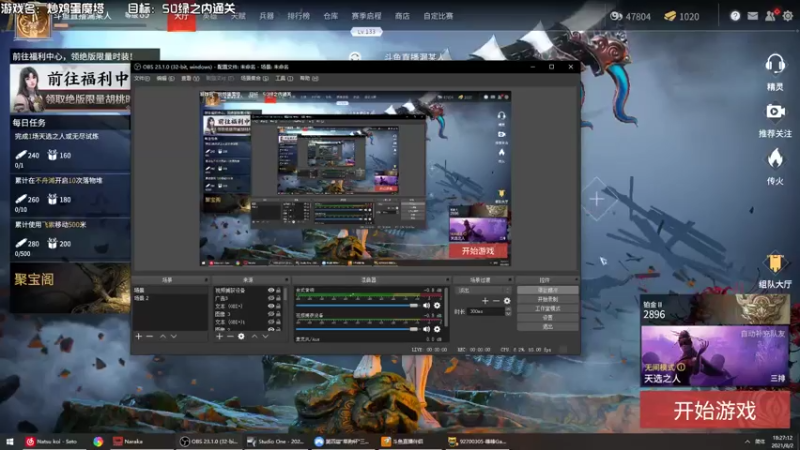The image size is (800, 450).
Task: Open the 天选之人 game mode card
Action: [715, 356]
